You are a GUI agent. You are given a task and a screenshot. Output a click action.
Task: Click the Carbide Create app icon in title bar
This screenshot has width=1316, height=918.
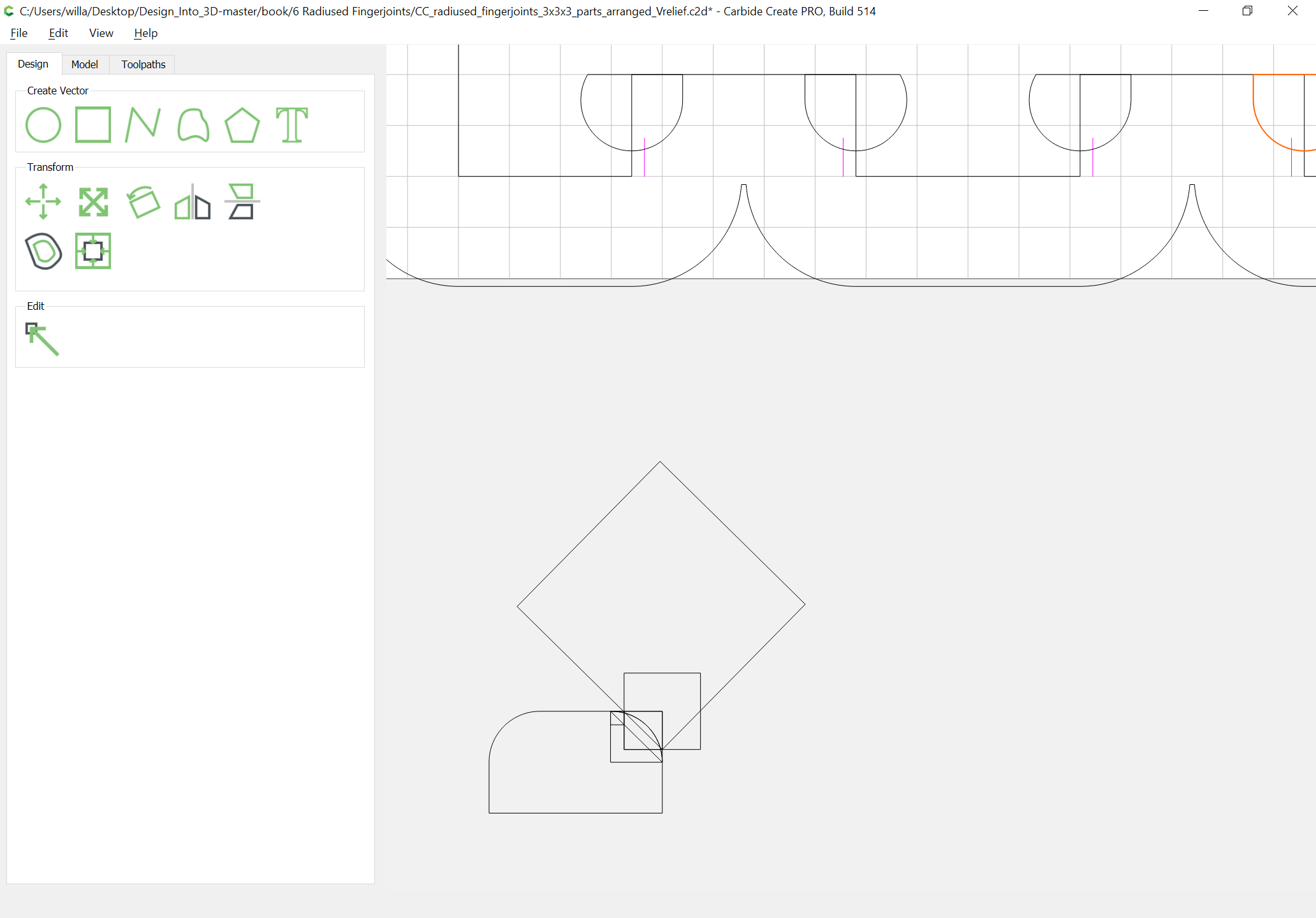tap(9, 11)
